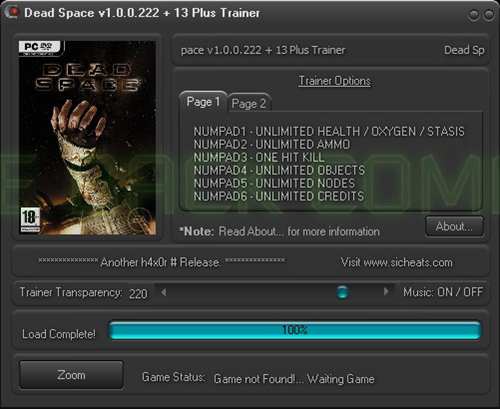The image size is (500, 409).
Task: Click the red trainer icon in title bar
Action: 12,12
